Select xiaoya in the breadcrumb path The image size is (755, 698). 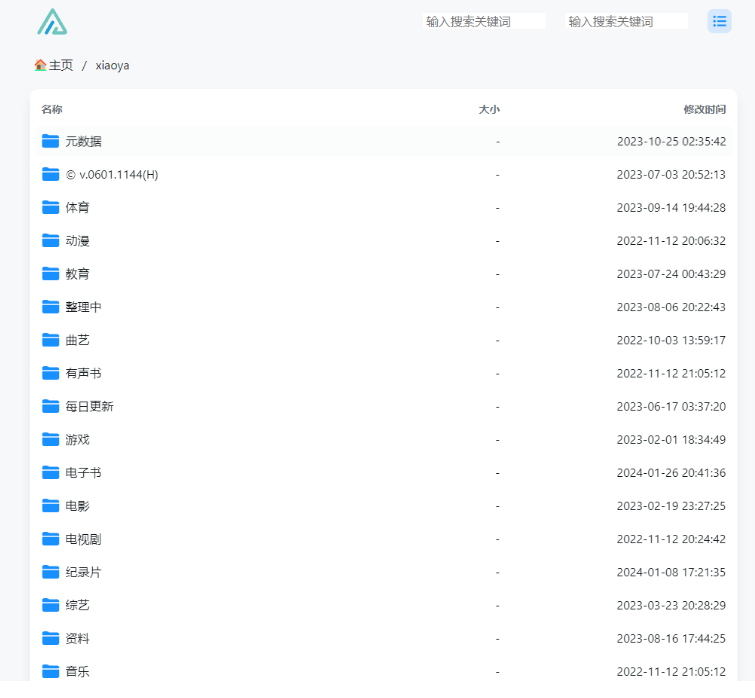(112, 65)
